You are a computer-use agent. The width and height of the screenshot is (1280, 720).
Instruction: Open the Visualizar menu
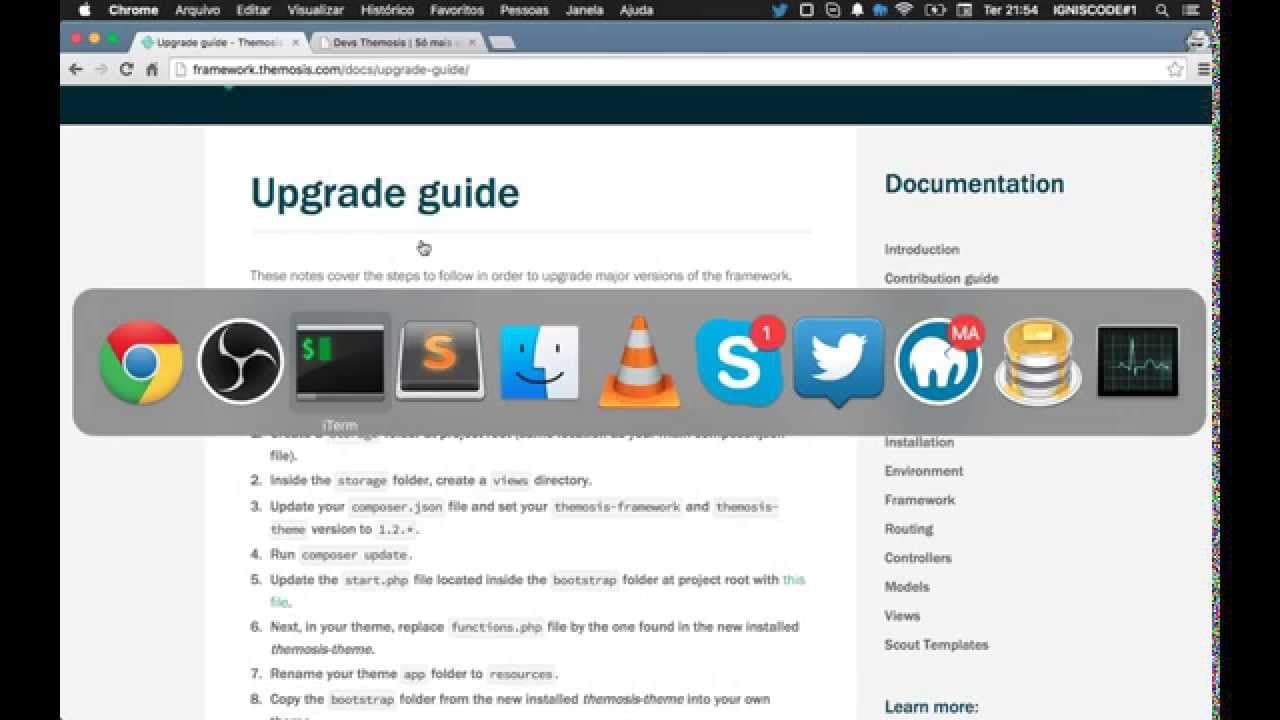coord(315,10)
